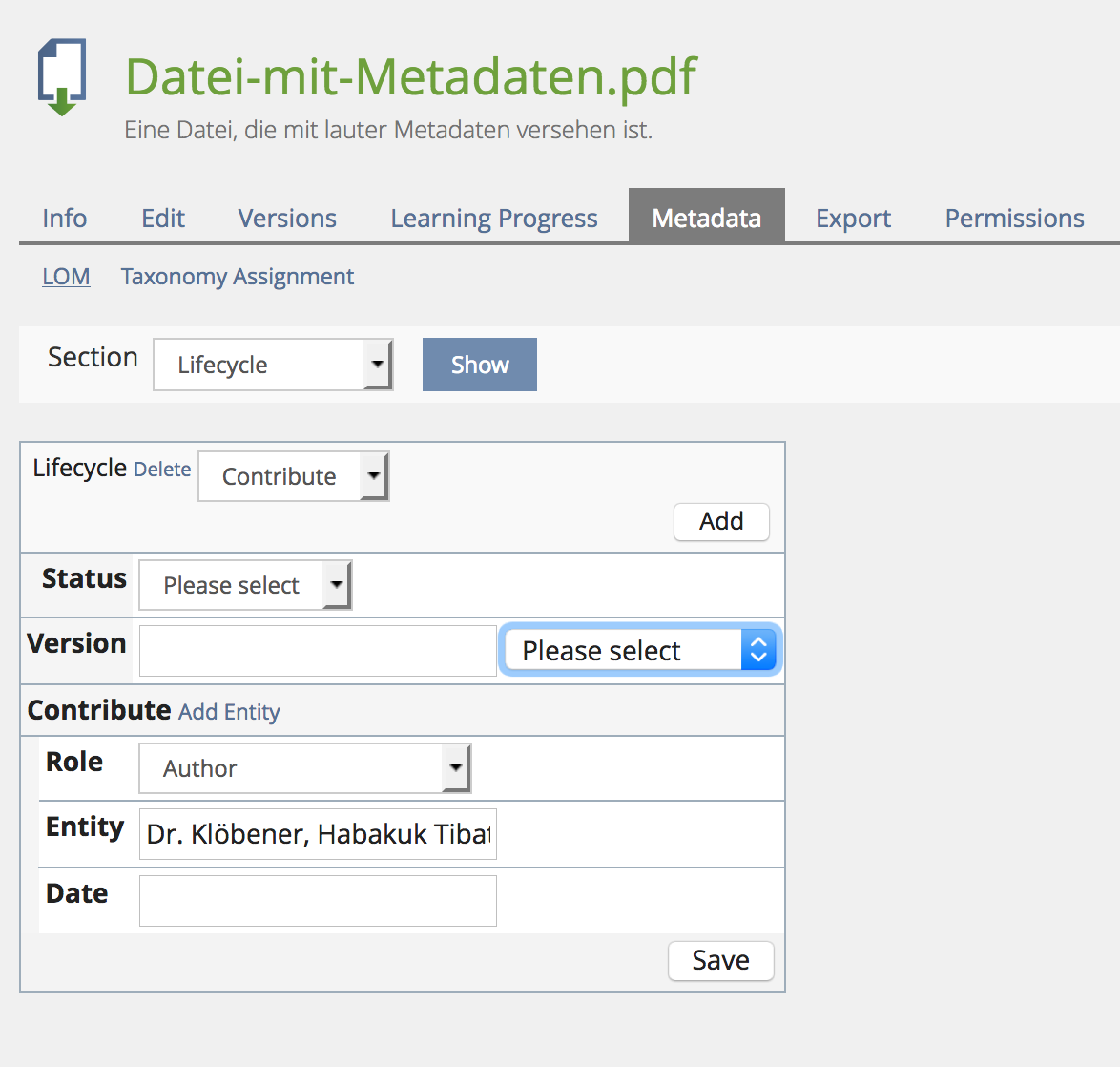
Task: Open the Contribute element dropdown
Action: (x=293, y=476)
